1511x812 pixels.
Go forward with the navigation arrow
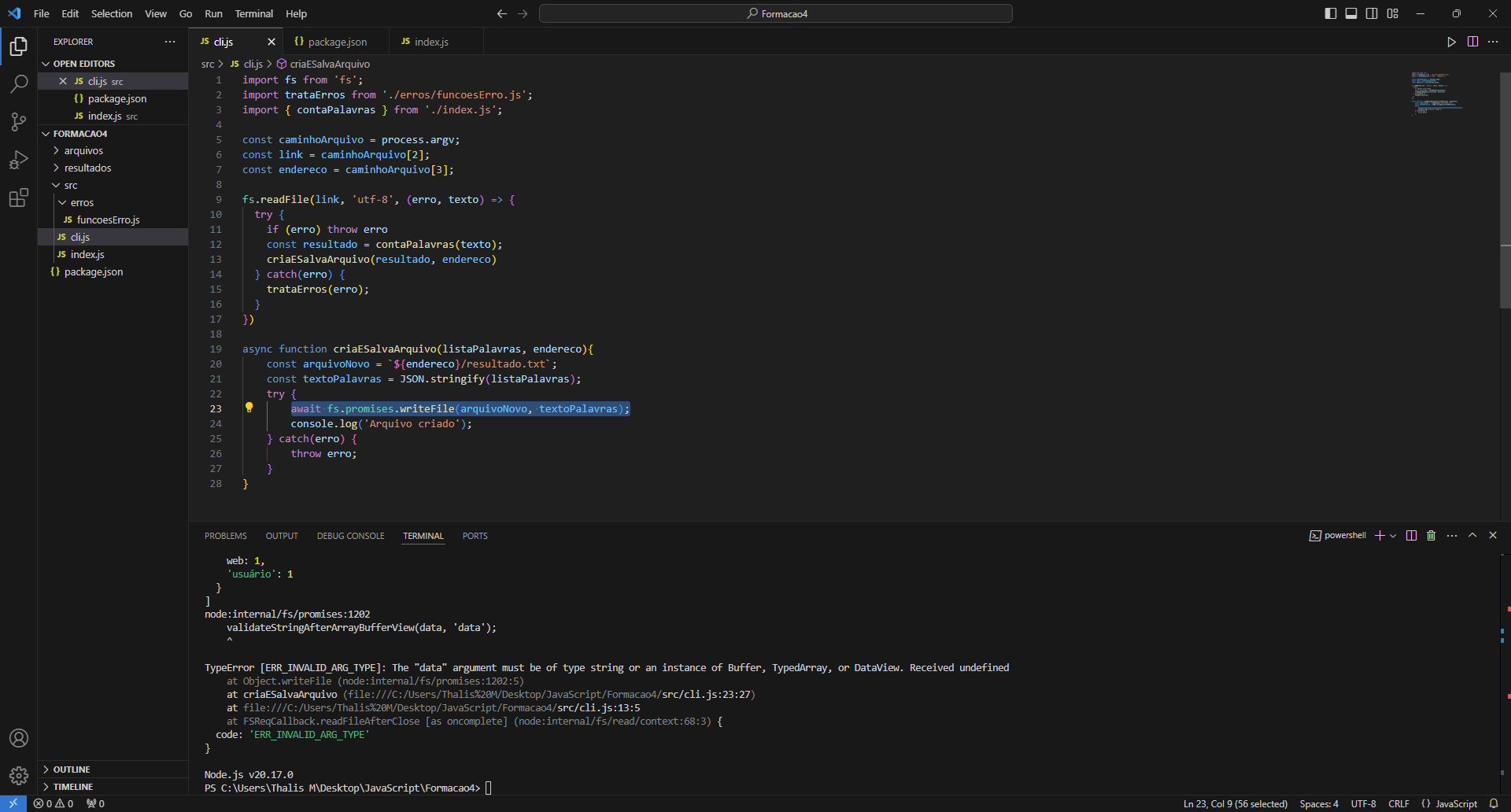[523, 13]
